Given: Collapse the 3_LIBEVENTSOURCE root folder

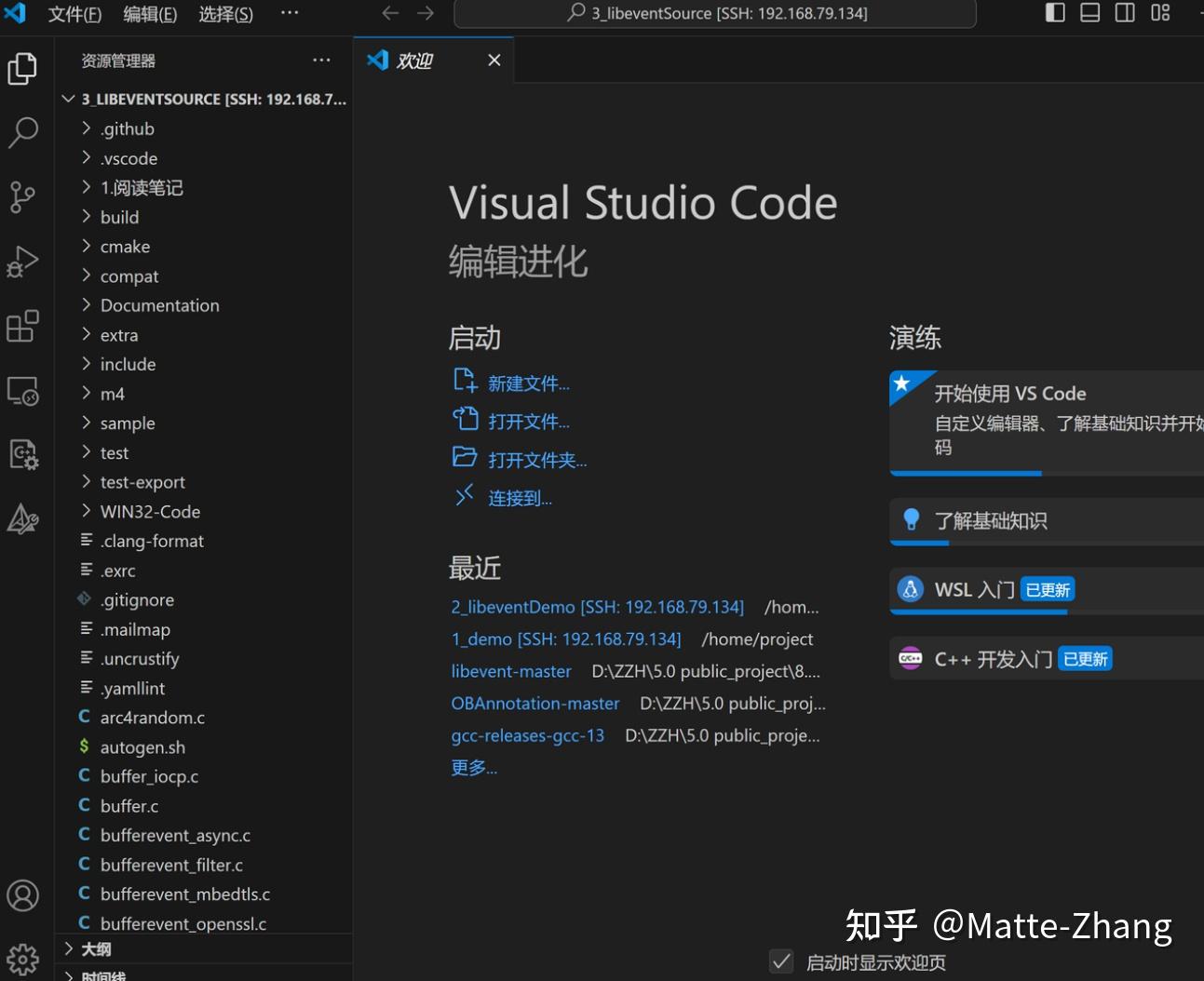Looking at the screenshot, I should click(x=67, y=99).
